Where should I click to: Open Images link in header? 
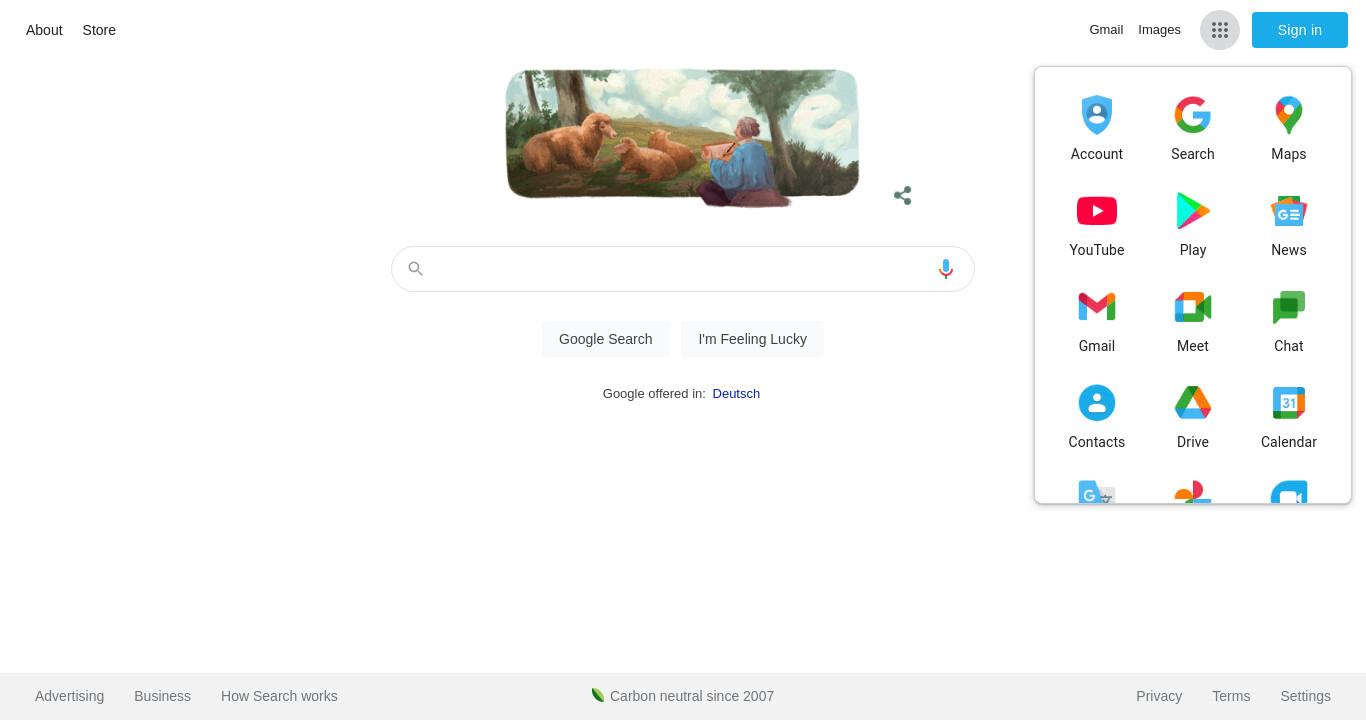point(1159,30)
